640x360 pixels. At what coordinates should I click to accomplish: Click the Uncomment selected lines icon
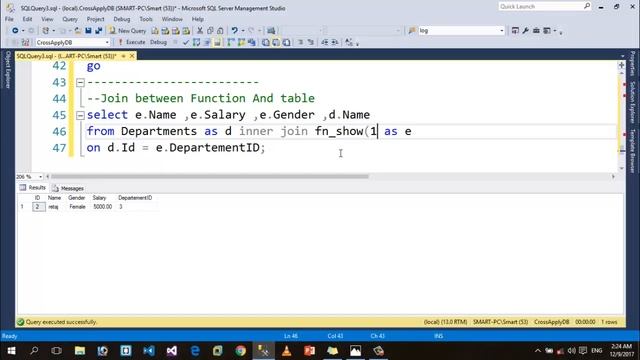311,42
